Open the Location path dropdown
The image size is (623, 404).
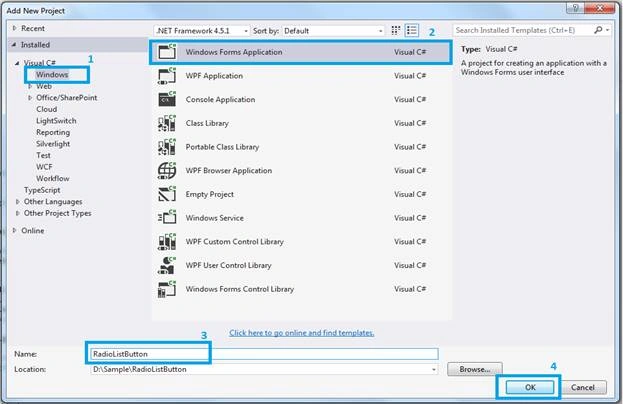tap(434, 369)
